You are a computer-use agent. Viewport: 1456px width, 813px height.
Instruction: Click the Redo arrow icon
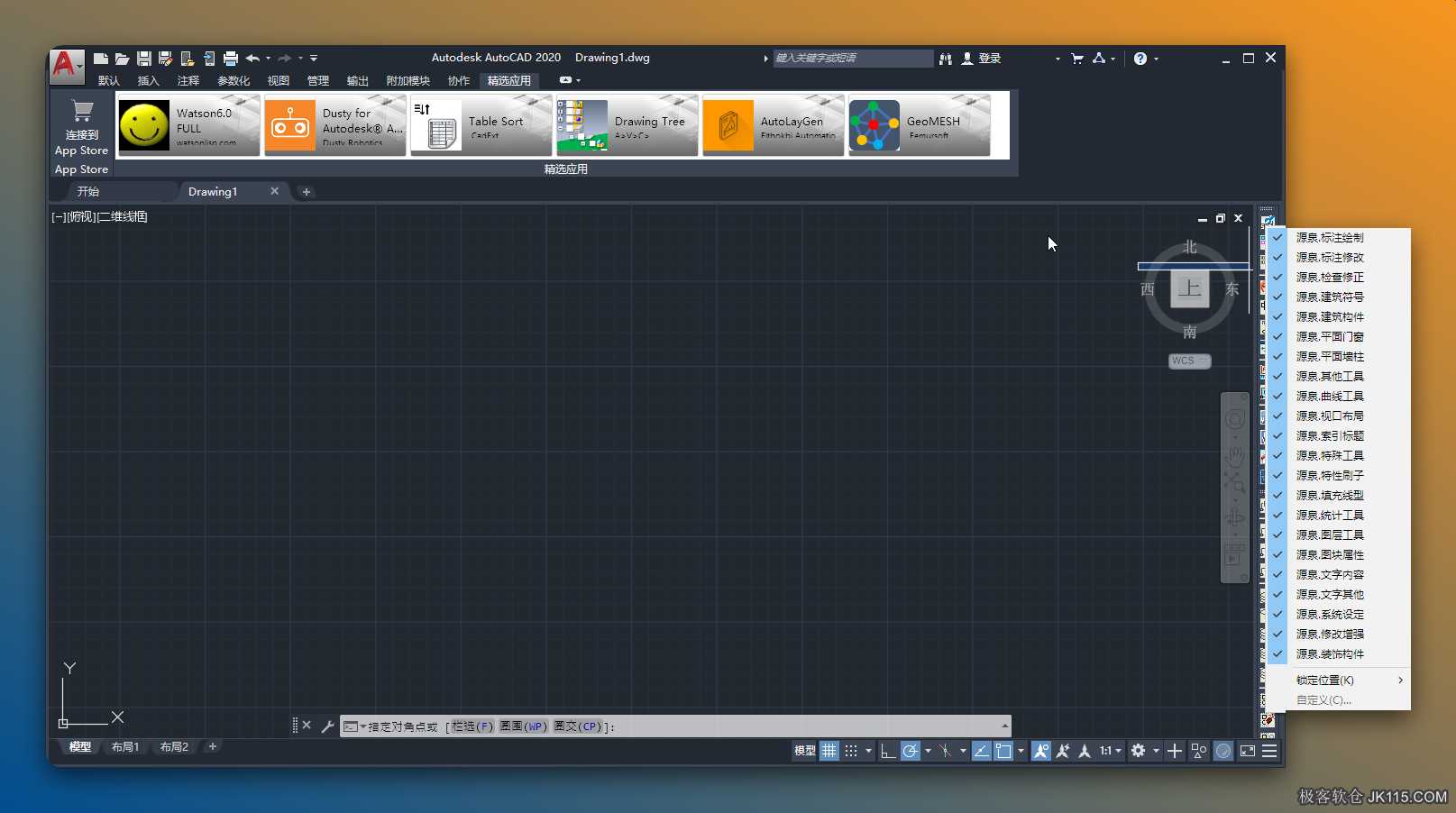[284, 59]
